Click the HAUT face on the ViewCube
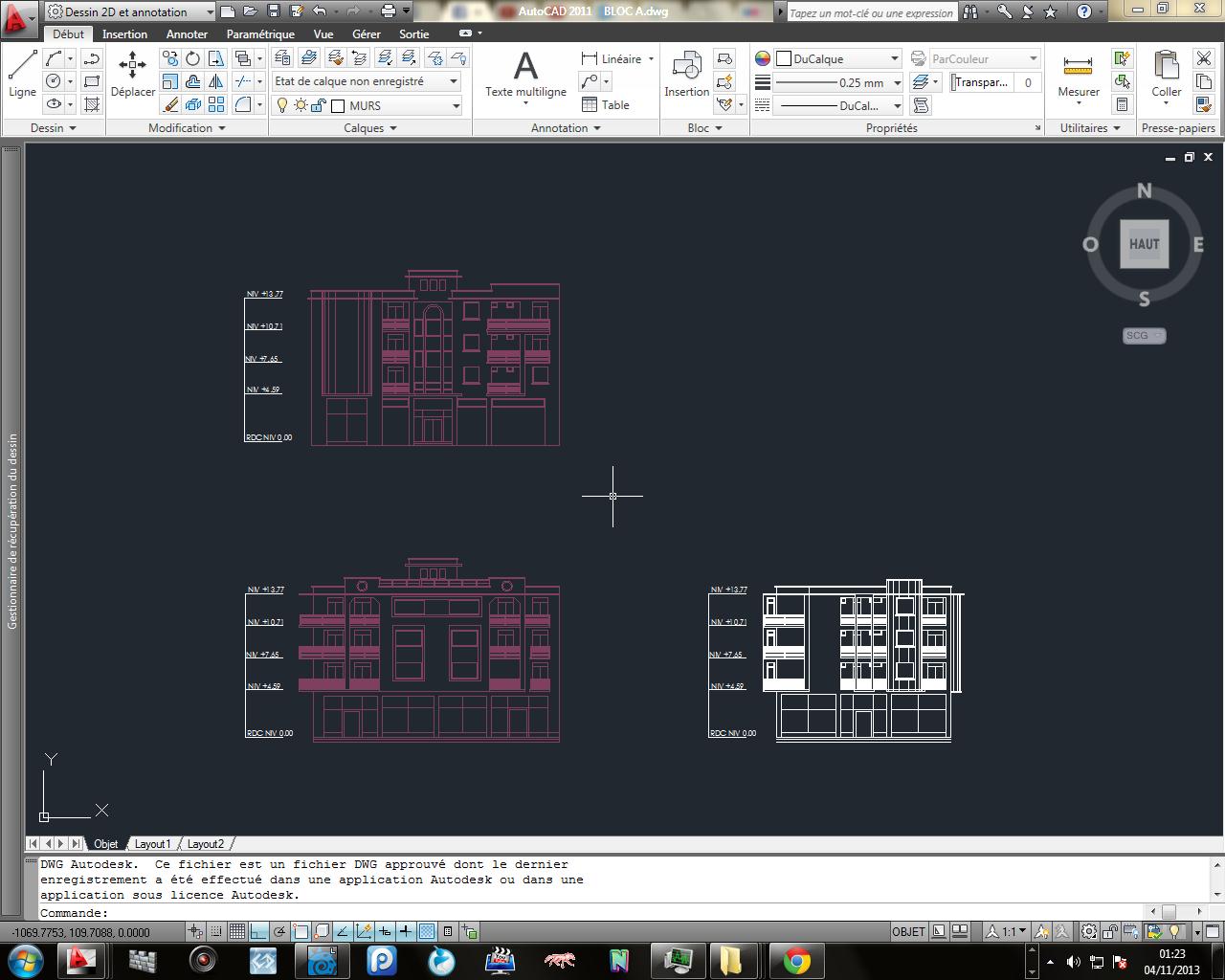 (x=1144, y=244)
